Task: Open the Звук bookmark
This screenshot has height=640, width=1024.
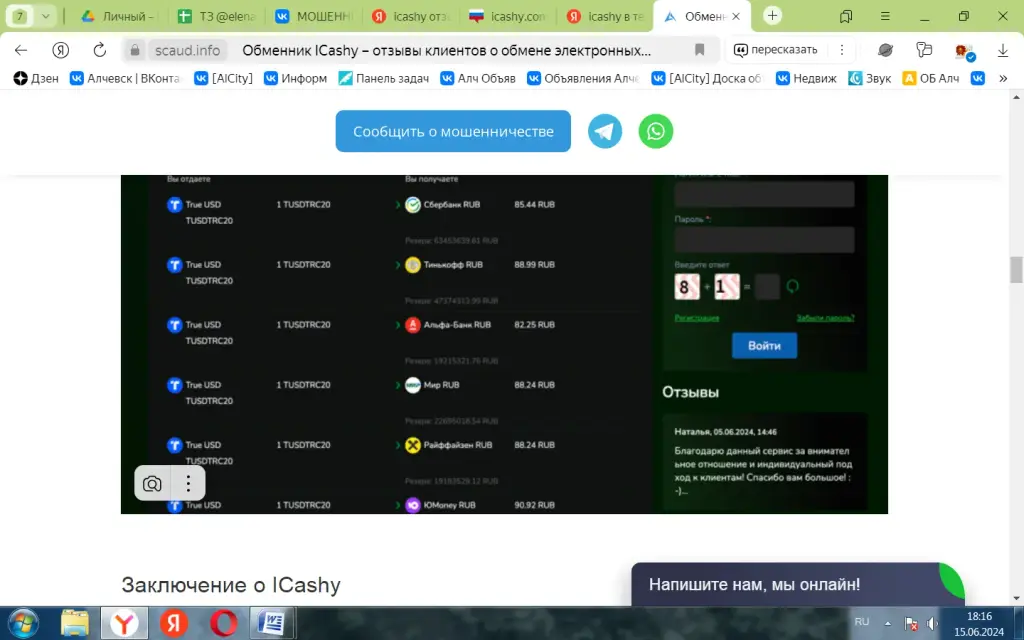Action: coord(869,78)
